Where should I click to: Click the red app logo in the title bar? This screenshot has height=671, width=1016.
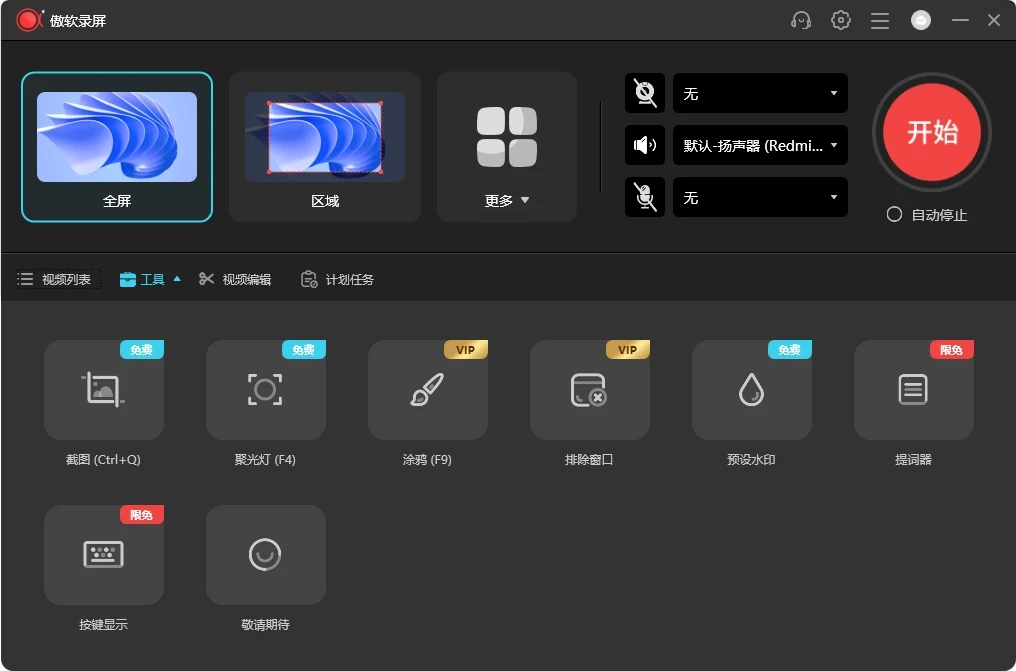point(29,20)
